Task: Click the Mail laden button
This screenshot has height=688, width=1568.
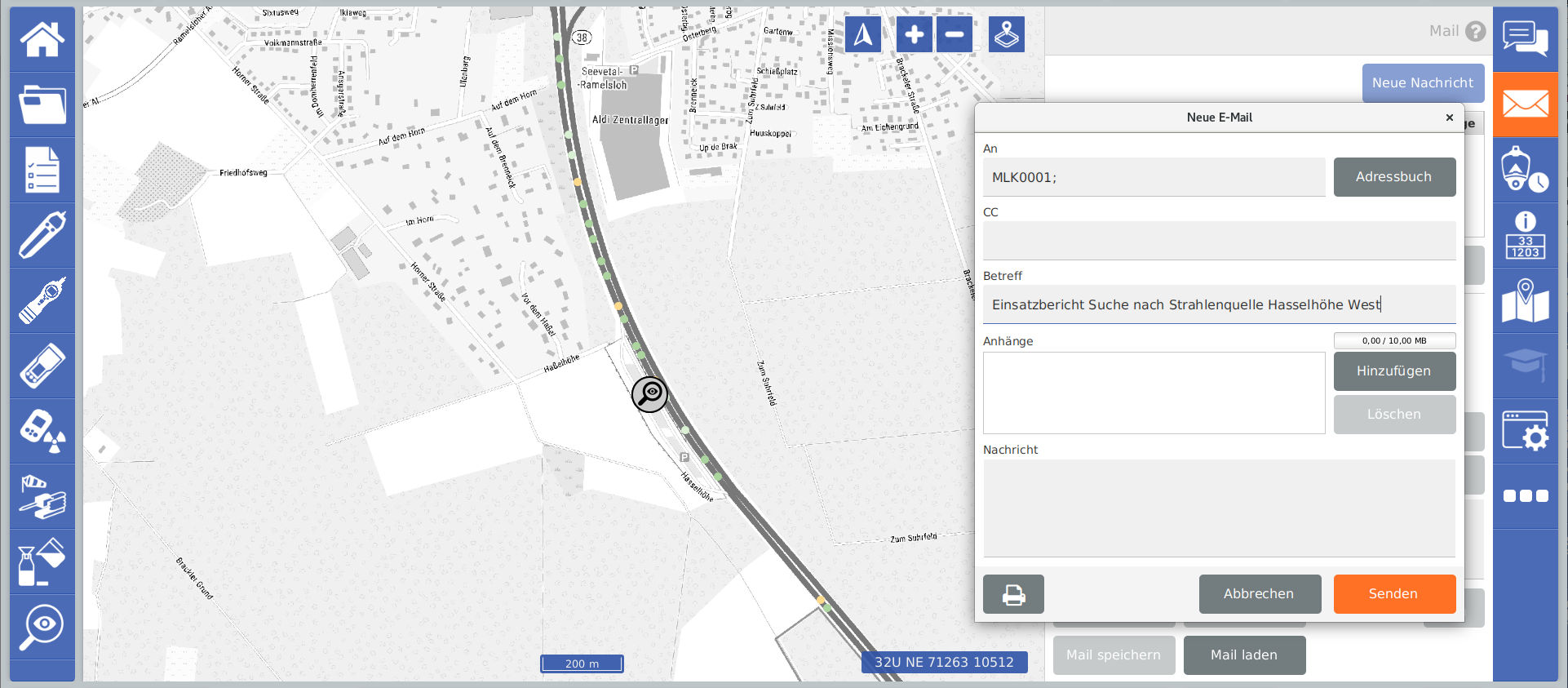Action: tap(1244, 655)
